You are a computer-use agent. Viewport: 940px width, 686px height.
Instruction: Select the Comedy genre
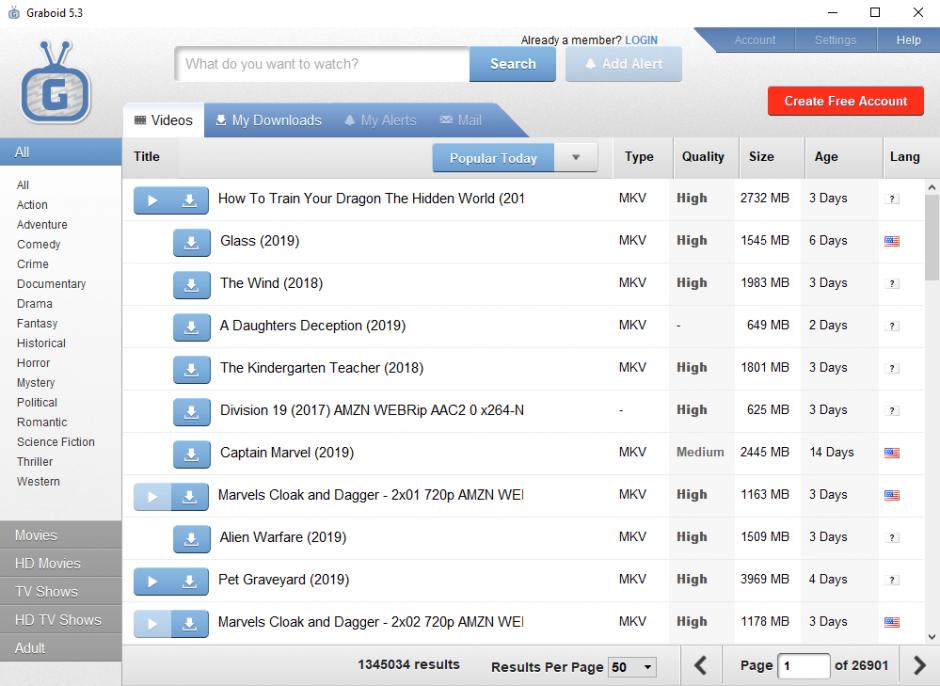(39, 245)
